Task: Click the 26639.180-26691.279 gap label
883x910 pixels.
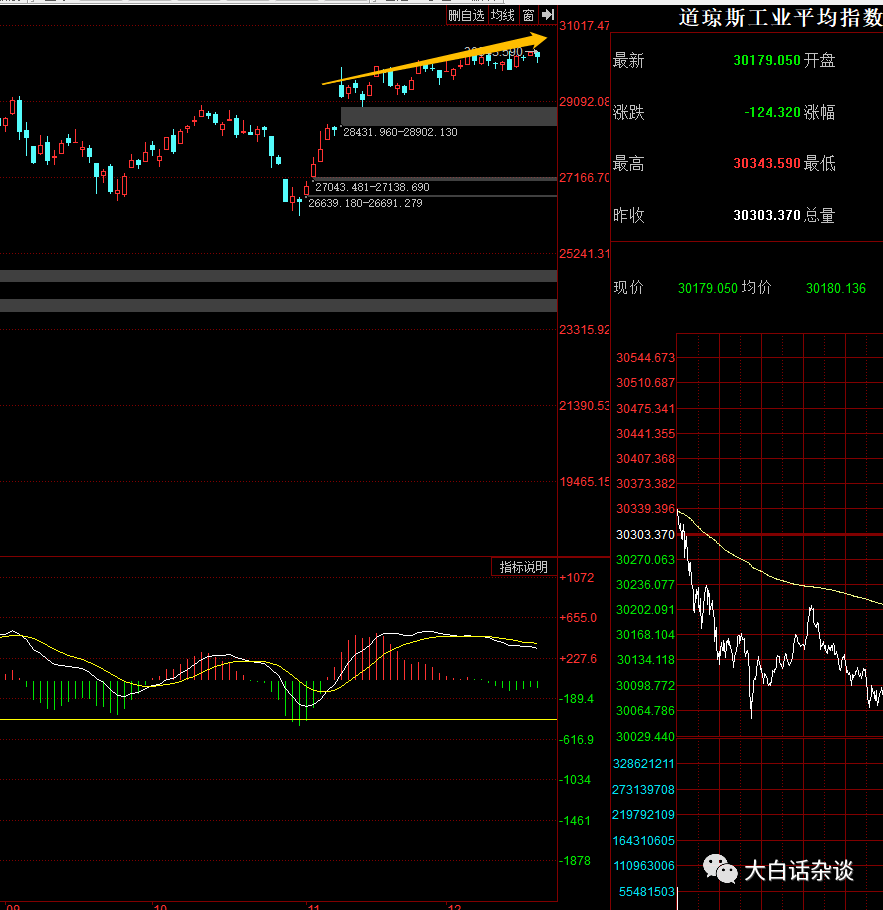Action: [x=365, y=203]
